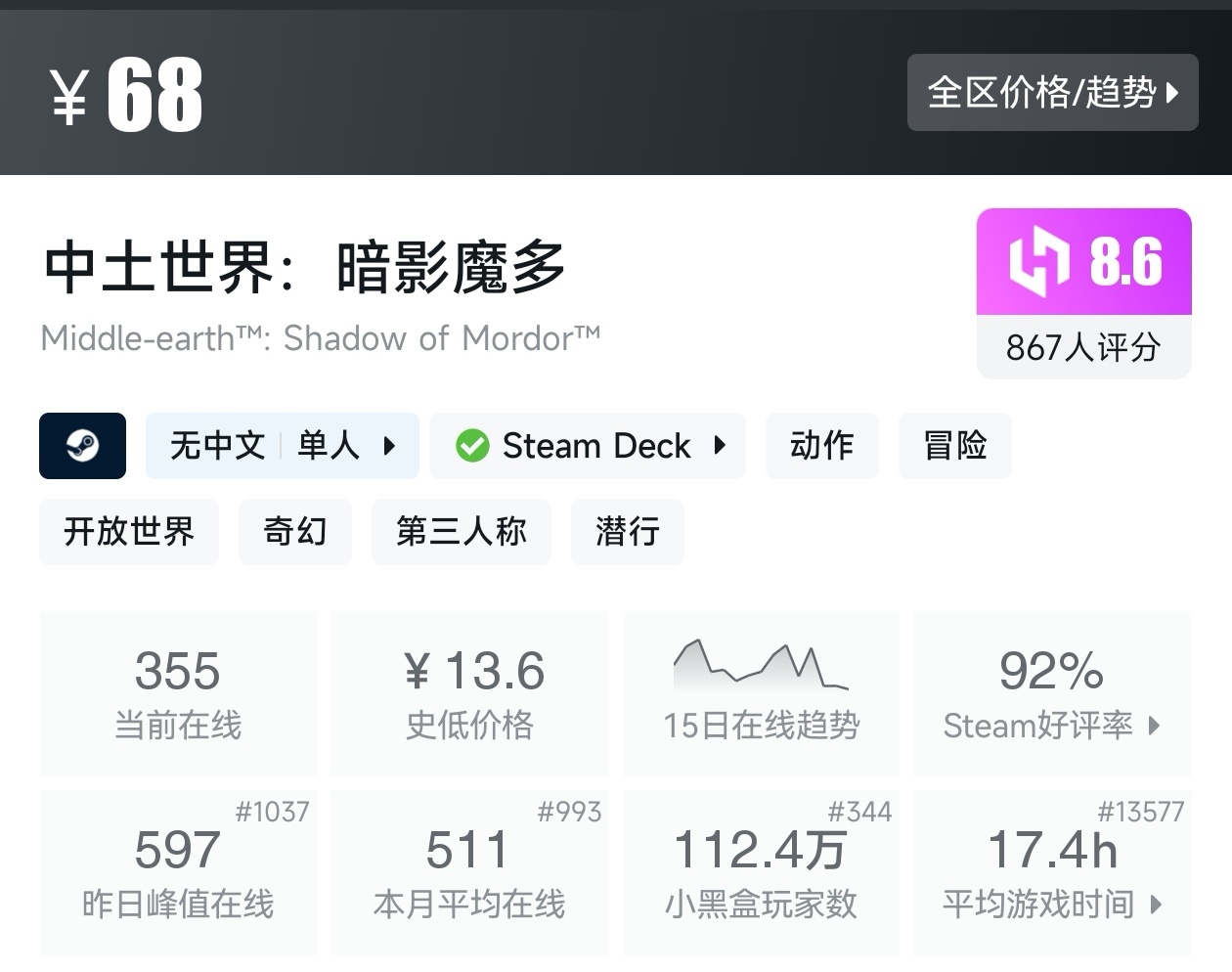Tap the 511 本月平均在线 stat
The height and width of the screenshot is (972, 1232).
tap(469, 872)
